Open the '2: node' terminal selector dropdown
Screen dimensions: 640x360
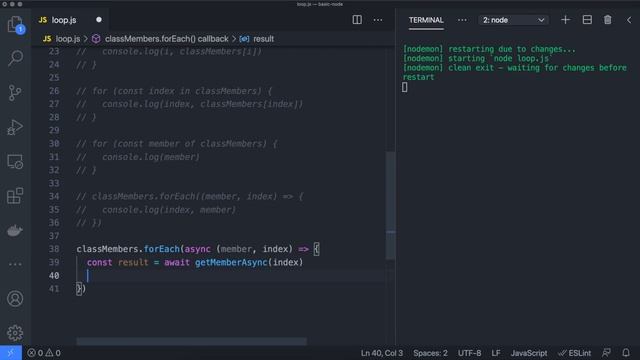[513, 20]
